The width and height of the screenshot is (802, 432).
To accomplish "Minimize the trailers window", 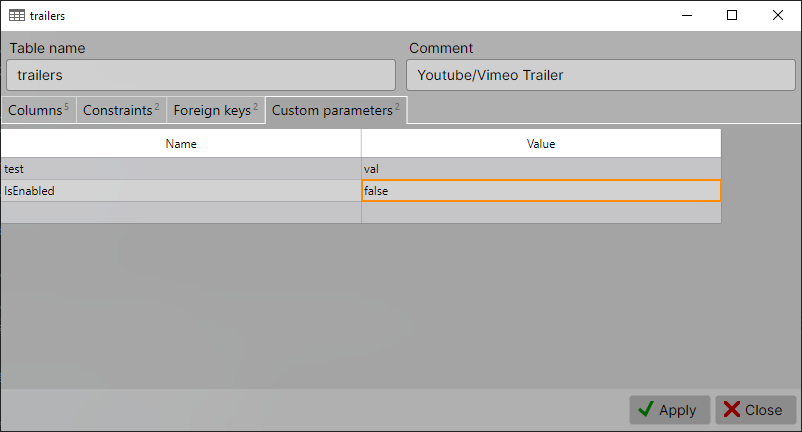I will coord(687,15).
